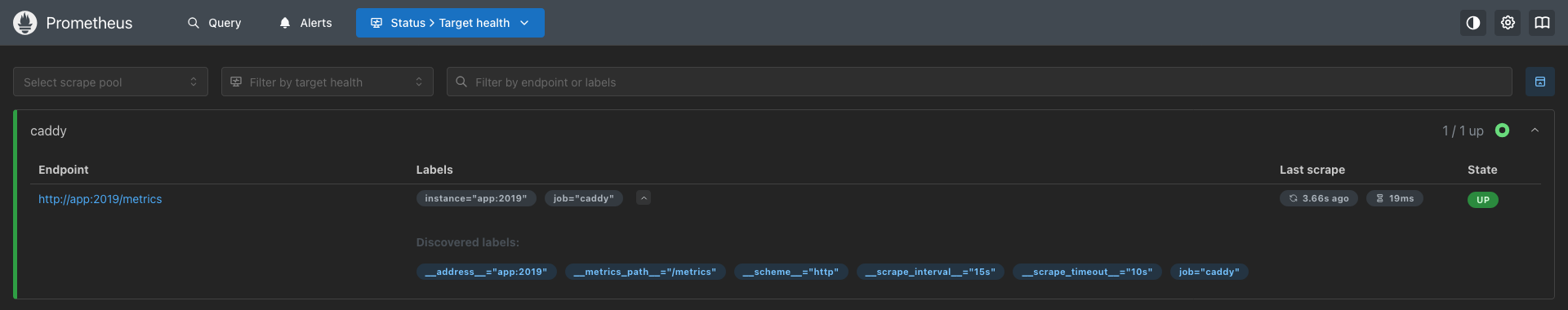Toggle the light/dark theme icon
1568x310 pixels.
click(x=1473, y=23)
